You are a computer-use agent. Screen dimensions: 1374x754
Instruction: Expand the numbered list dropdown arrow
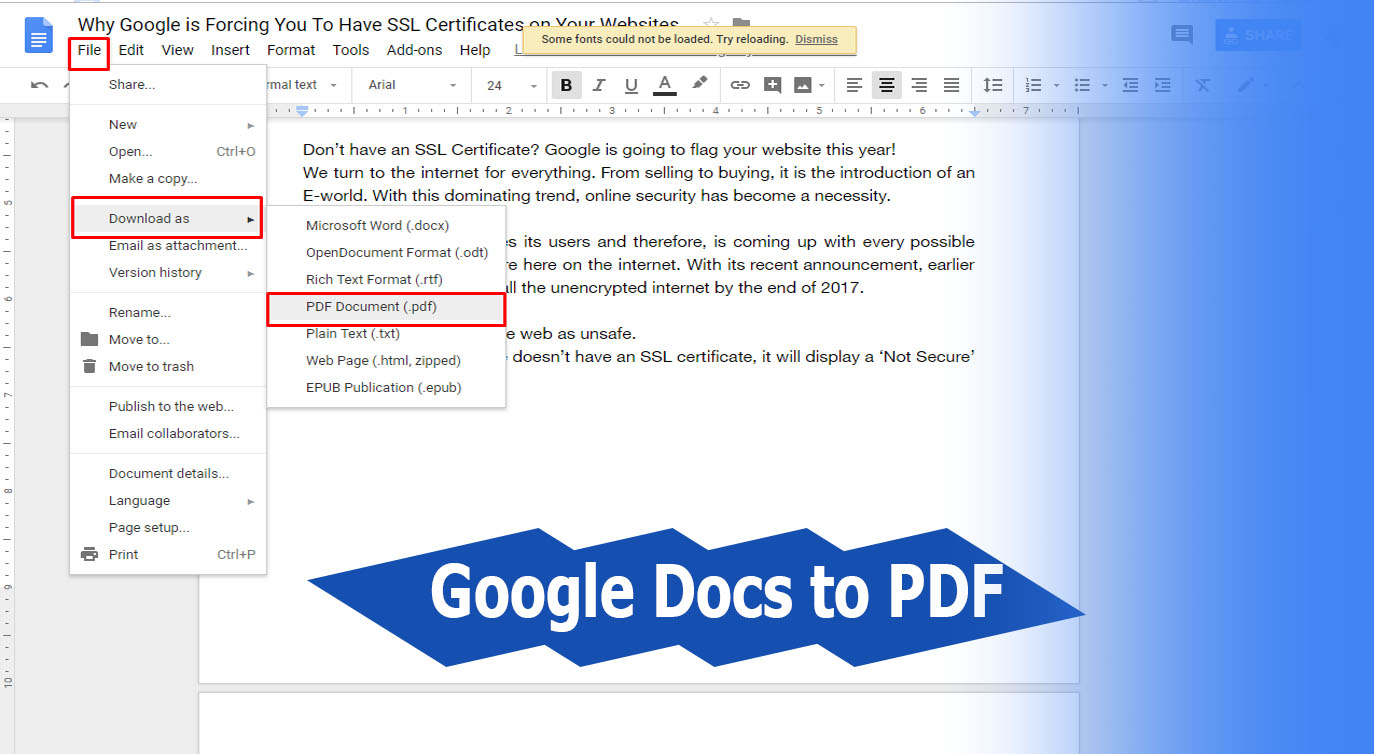[1057, 85]
